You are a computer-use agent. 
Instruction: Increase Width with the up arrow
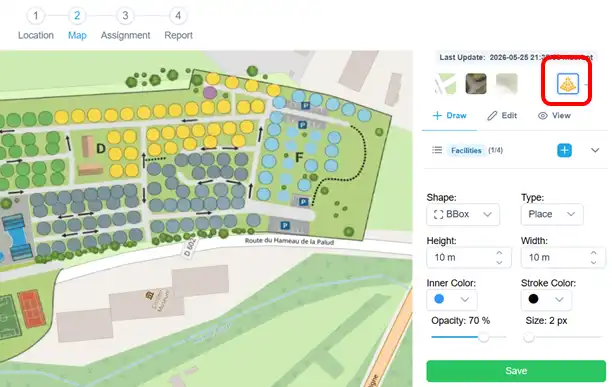(x=593, y=253)
